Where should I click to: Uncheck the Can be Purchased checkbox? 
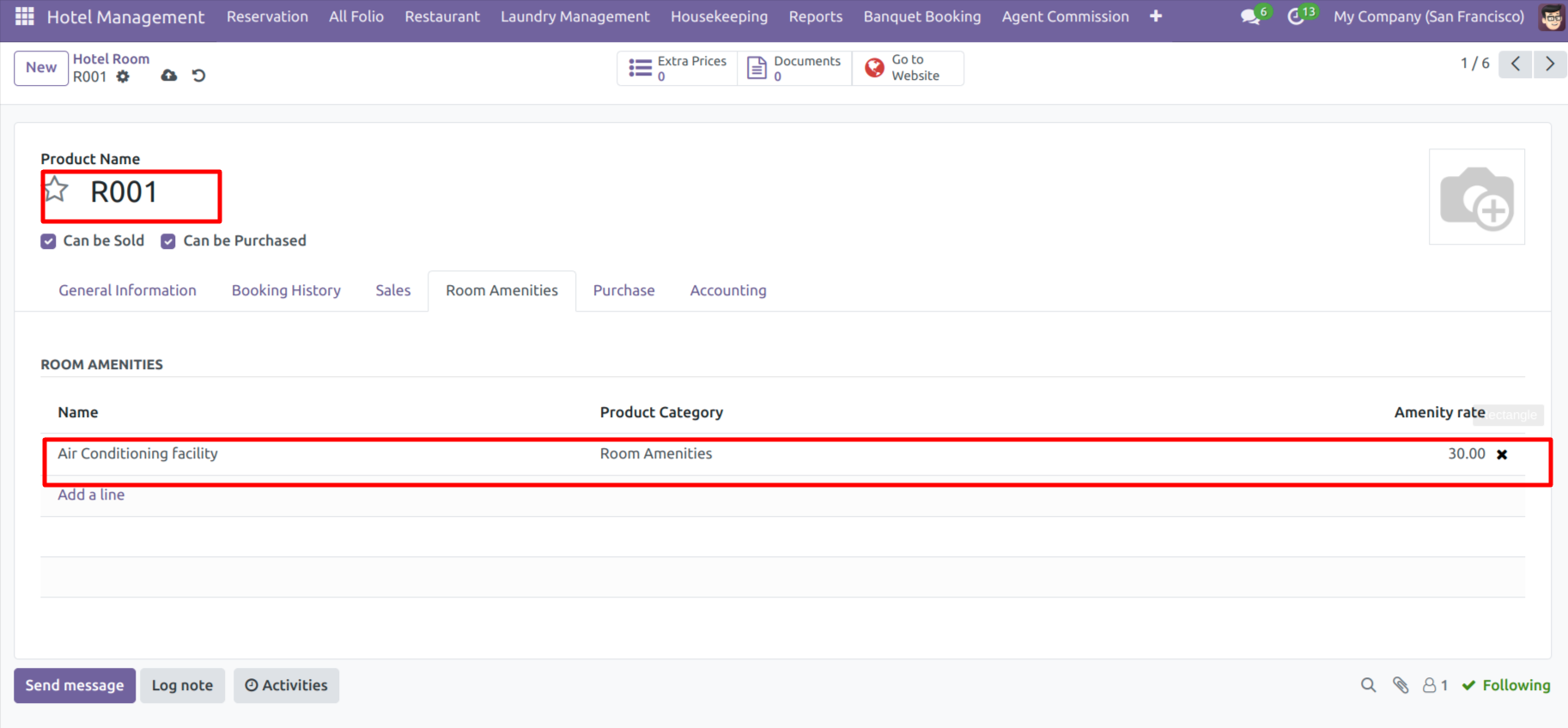click(x=168, y=241)
